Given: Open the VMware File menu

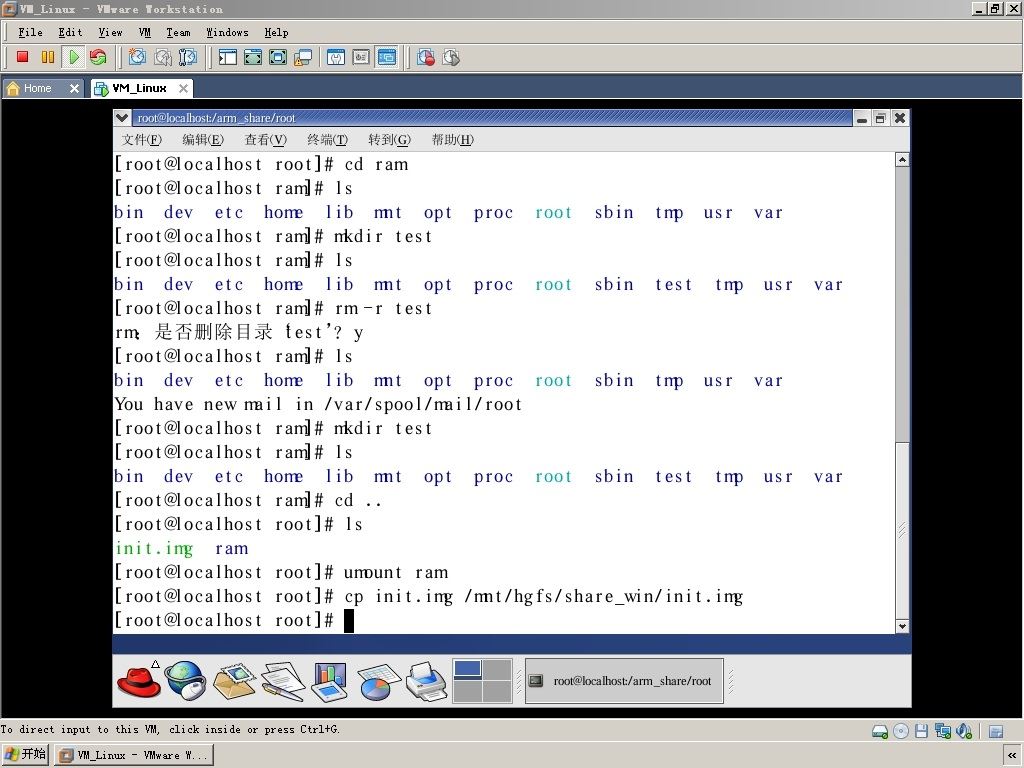Looking at the screenshot, I should coord(30,32).
